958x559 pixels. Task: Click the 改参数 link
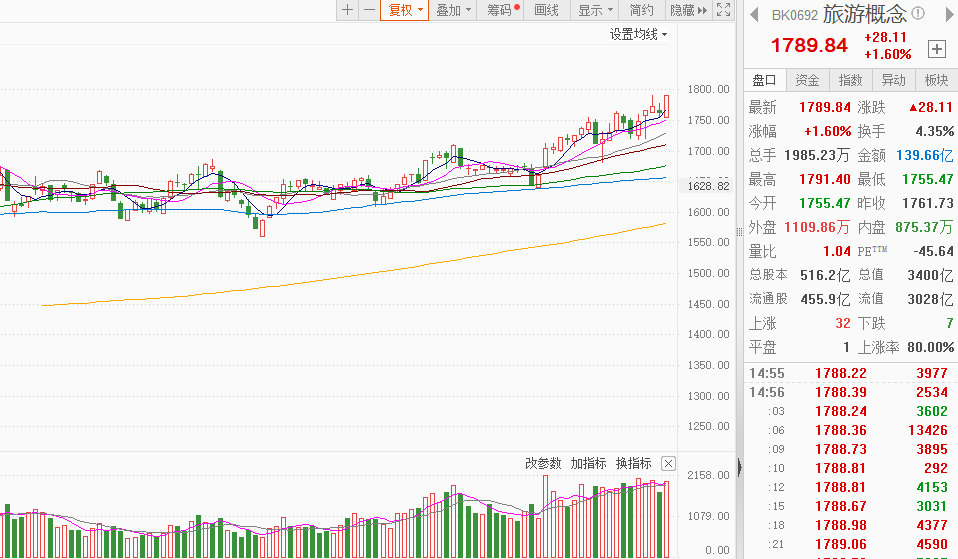coord(544,463)
